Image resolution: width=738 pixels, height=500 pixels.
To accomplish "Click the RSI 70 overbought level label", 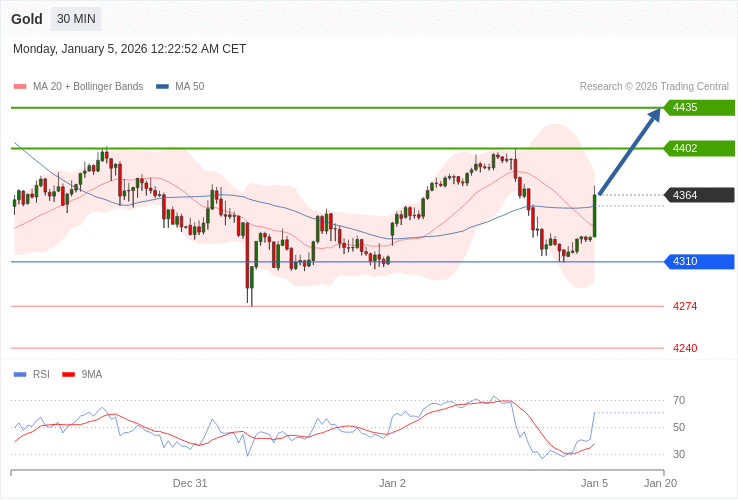I will [x=679, y=400].
